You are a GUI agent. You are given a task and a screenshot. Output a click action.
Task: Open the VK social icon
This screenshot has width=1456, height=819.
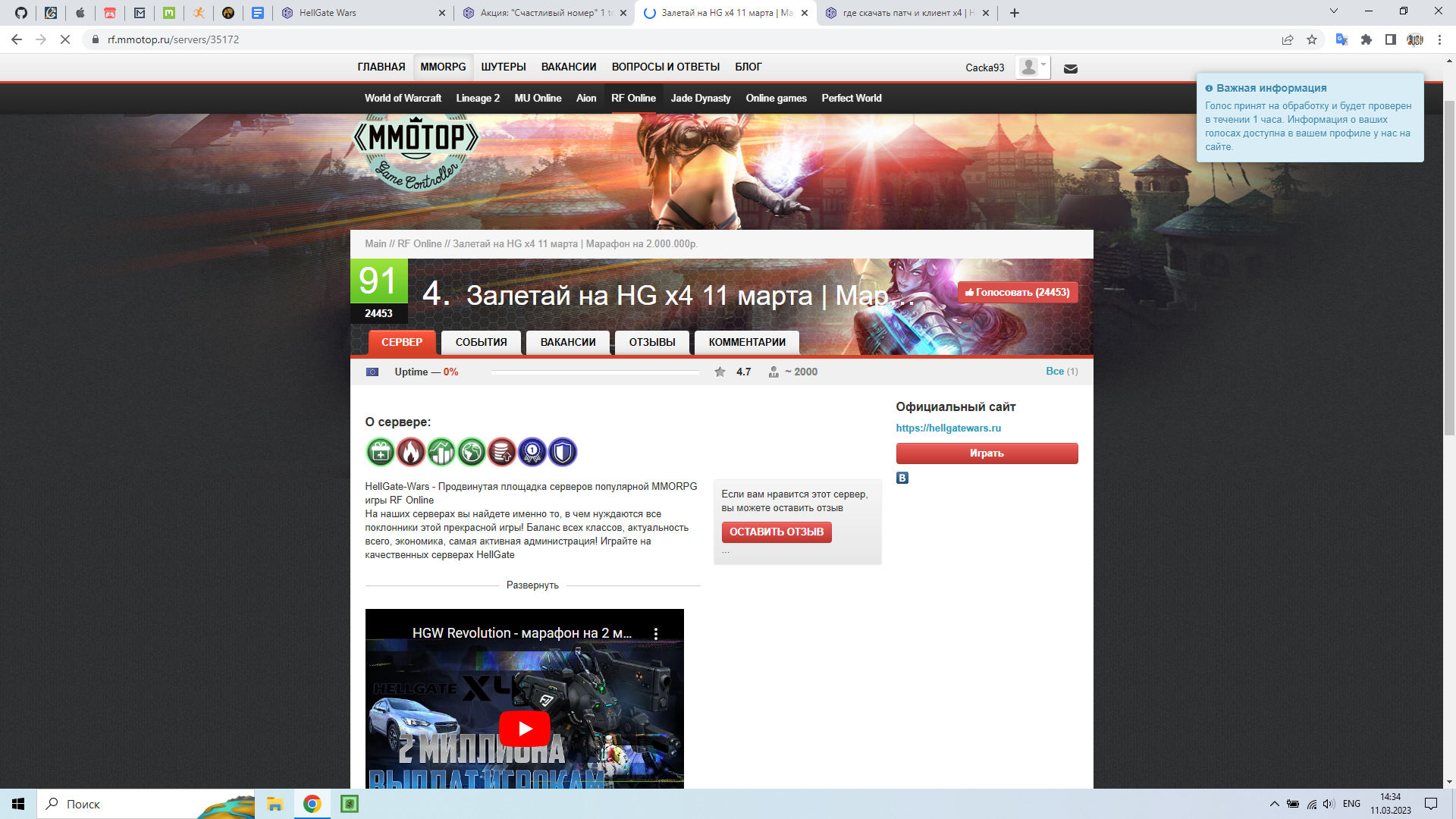coord(902,479)
